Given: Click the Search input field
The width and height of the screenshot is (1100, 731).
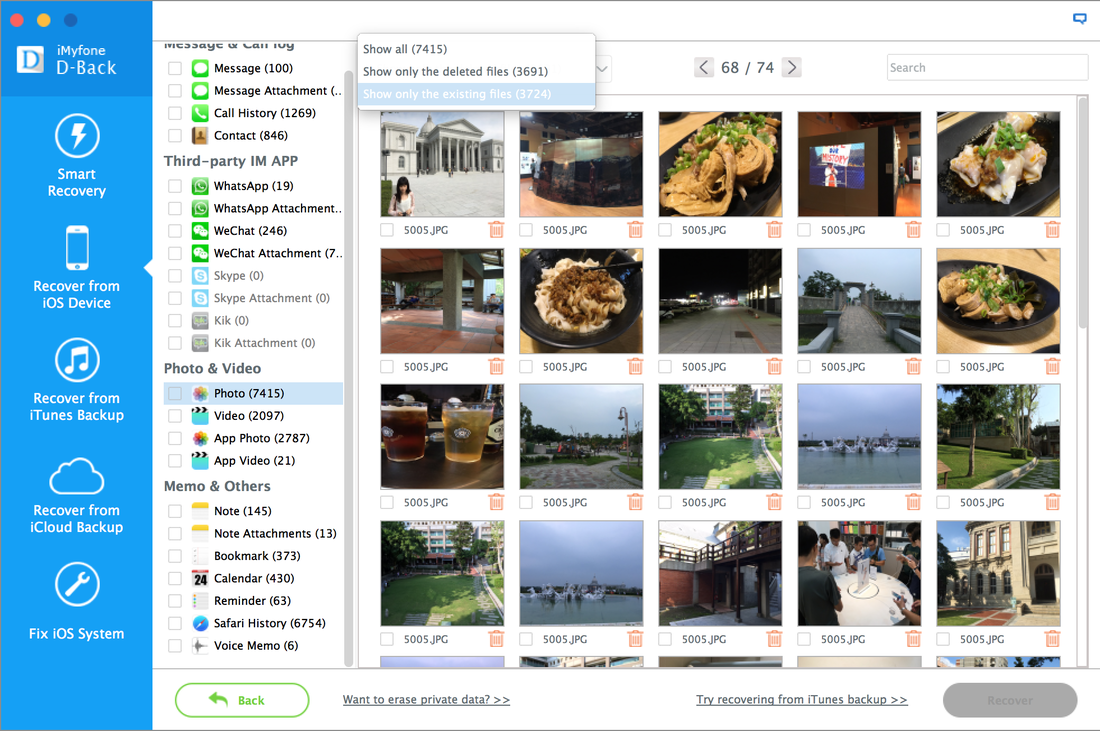Looking at the screenshot, I should coord(987,67).
